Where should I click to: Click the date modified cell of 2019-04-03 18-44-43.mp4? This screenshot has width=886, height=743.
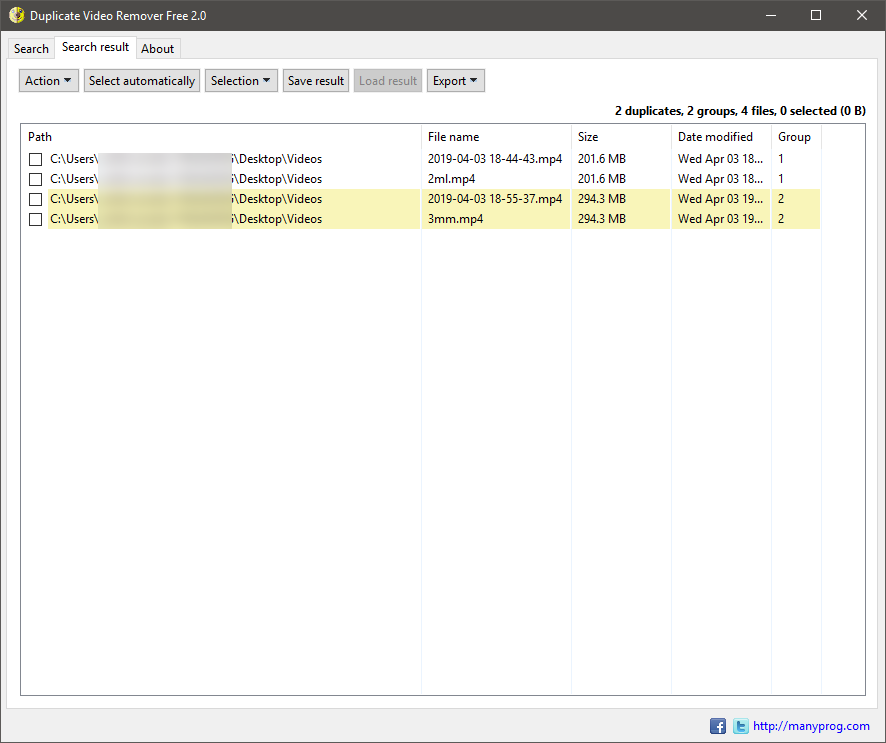[x=720, y=159]
